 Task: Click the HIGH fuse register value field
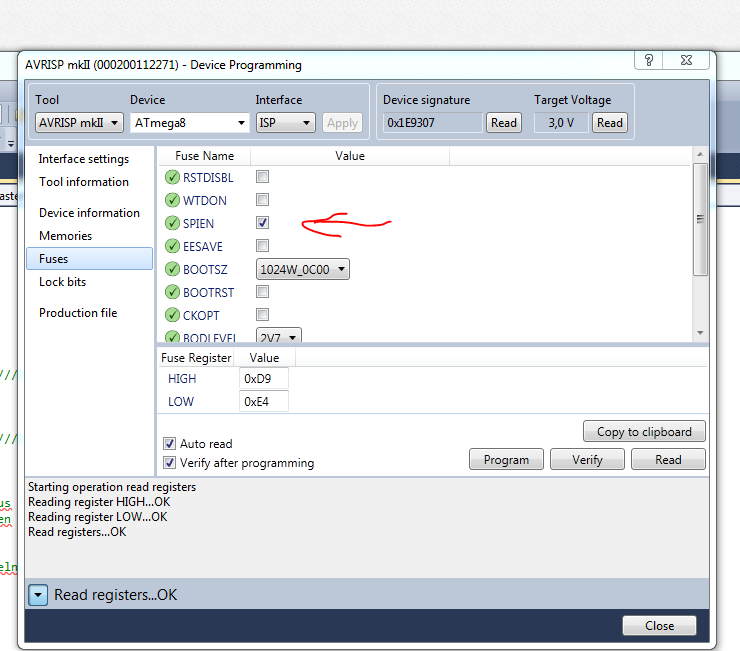coord(264,379)
